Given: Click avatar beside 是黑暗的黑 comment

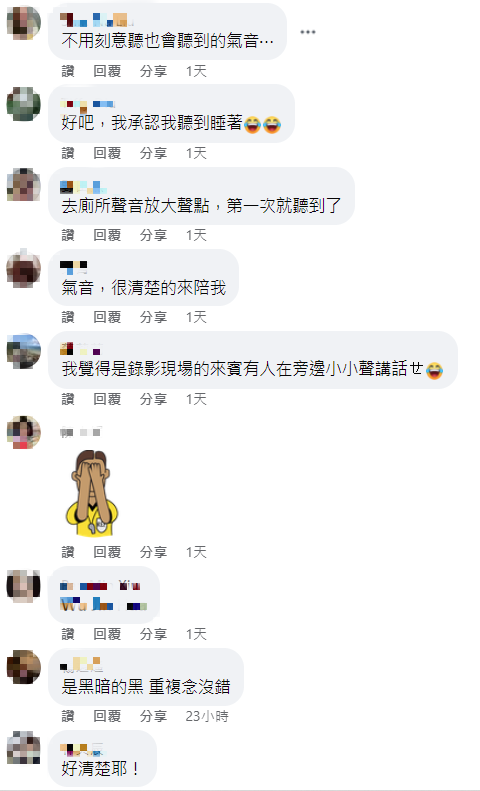Looking at the screenshot, I should pyautogui.click(x=24, y=667).
